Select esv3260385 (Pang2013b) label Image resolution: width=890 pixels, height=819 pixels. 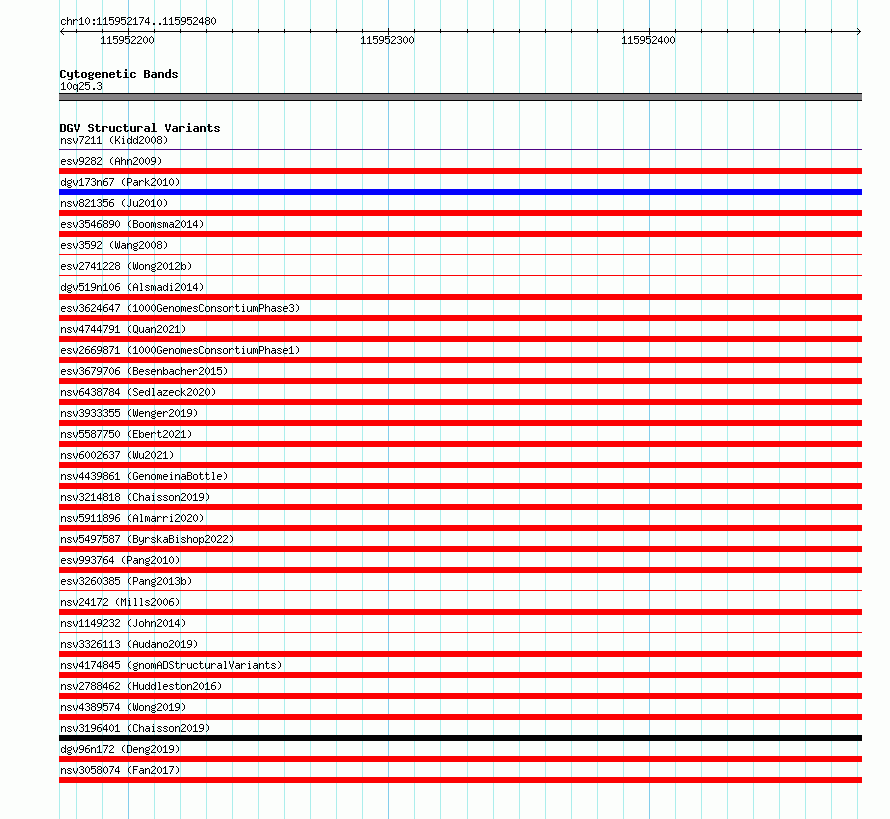(126, 581)
